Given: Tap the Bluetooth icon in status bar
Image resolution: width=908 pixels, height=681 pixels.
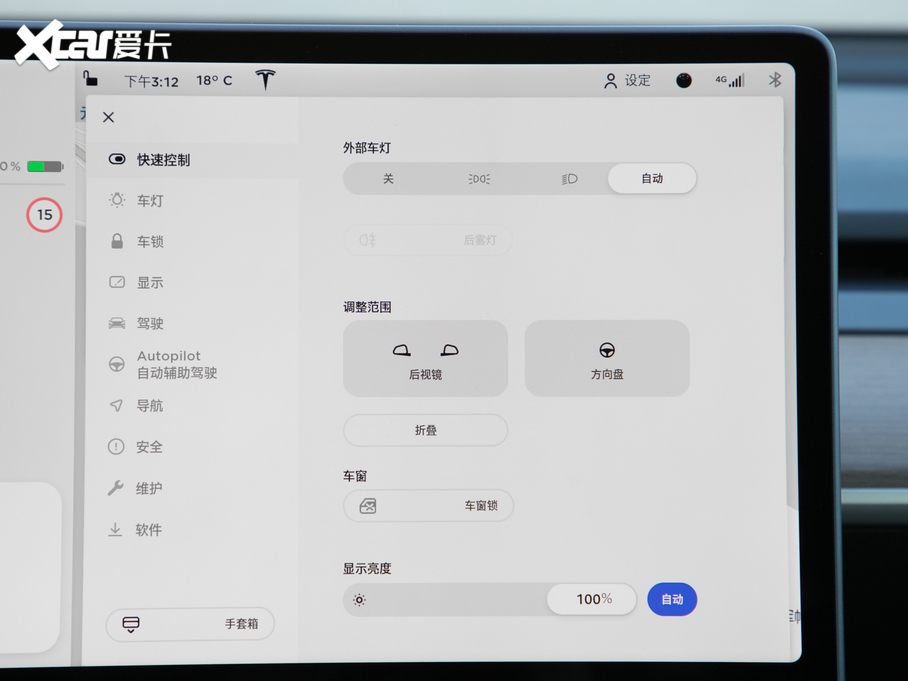Looking at the screenshot, I should tap(775, 80).
